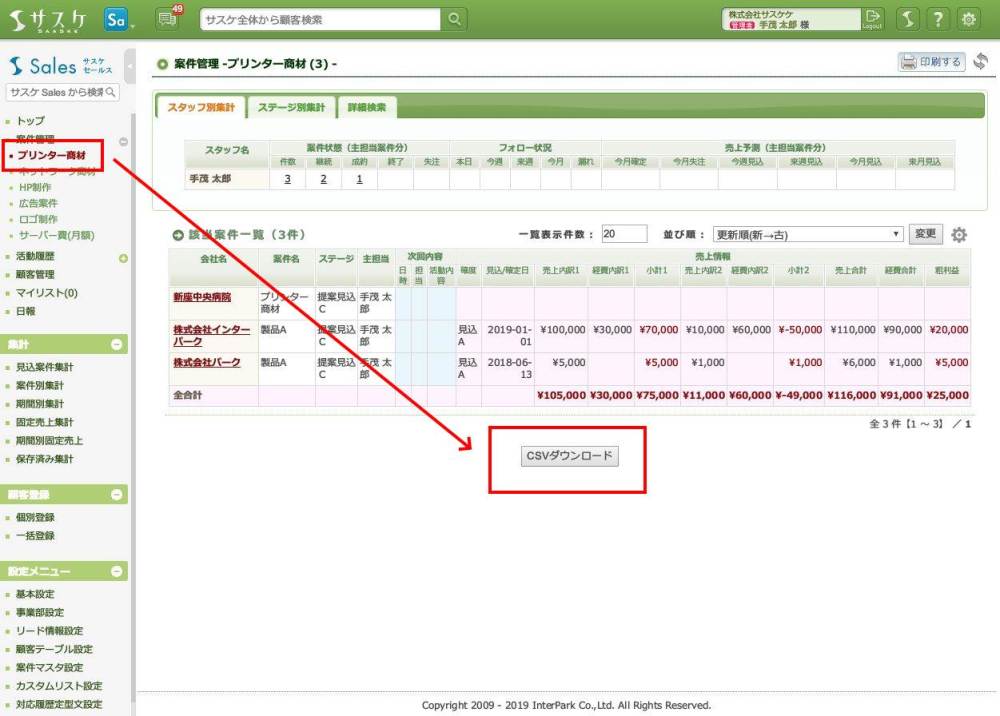Open 対応履歴定型文設定 in sidebar
Viewport: 1000px width, 716px height.
point(59,705)
